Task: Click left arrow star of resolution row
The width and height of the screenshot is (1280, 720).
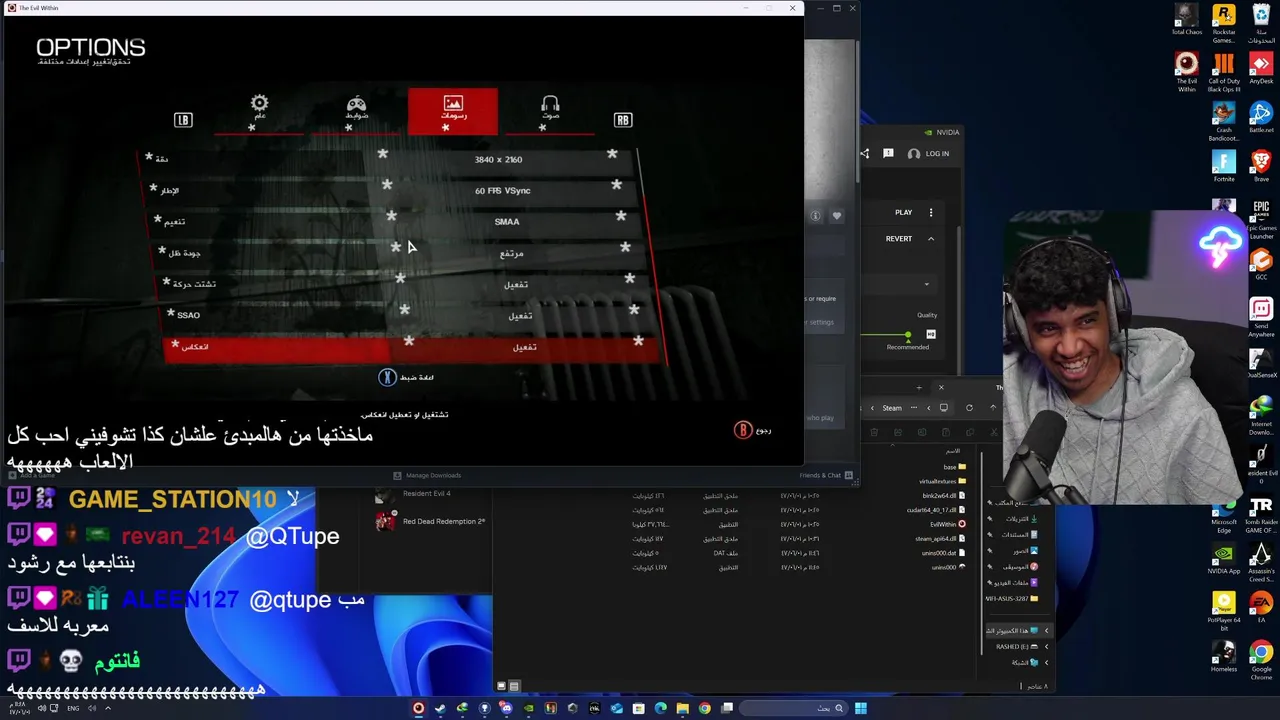Action: [382, 154]
